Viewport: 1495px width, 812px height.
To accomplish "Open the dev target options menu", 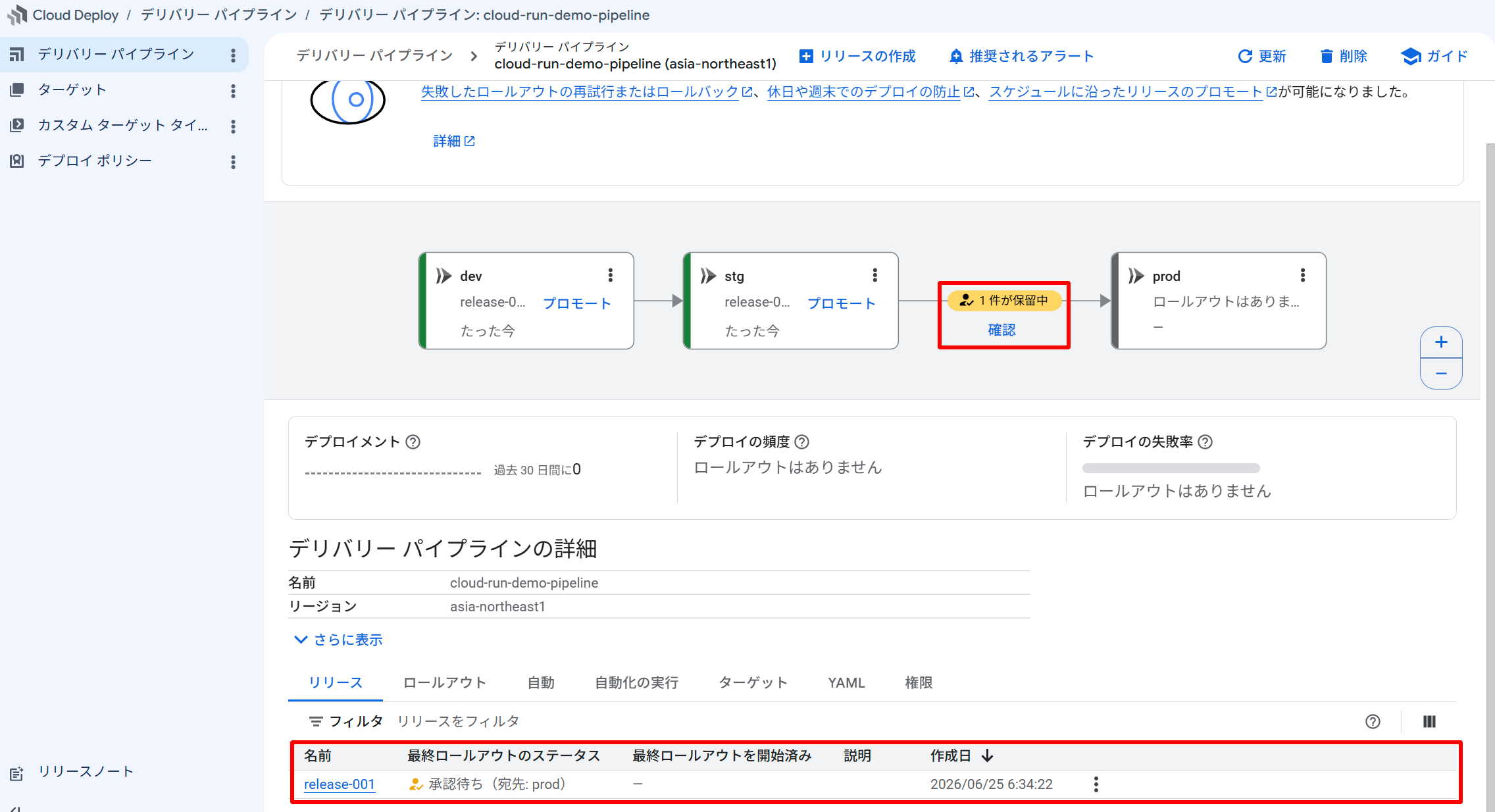I will click(611, 276).
